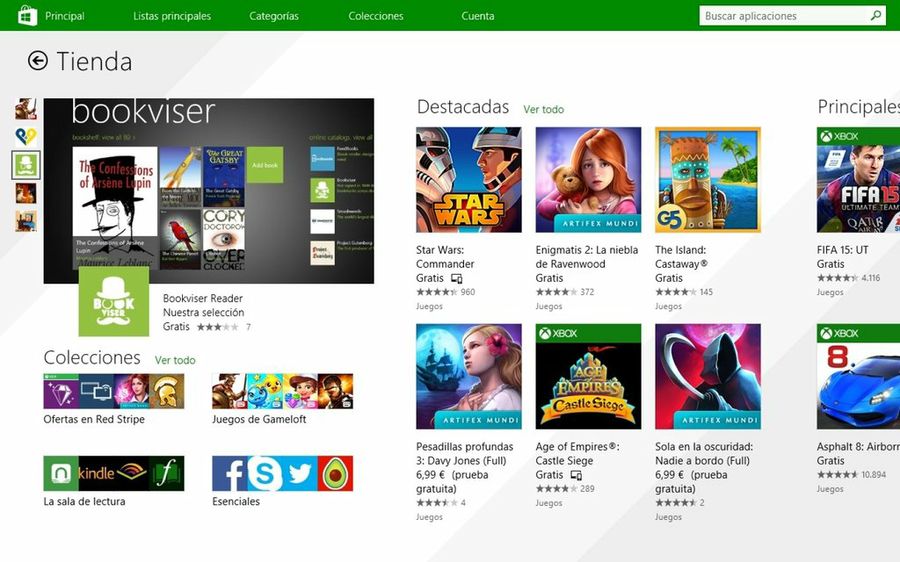Click Ver todo next to Destacadas

point(543,110)
